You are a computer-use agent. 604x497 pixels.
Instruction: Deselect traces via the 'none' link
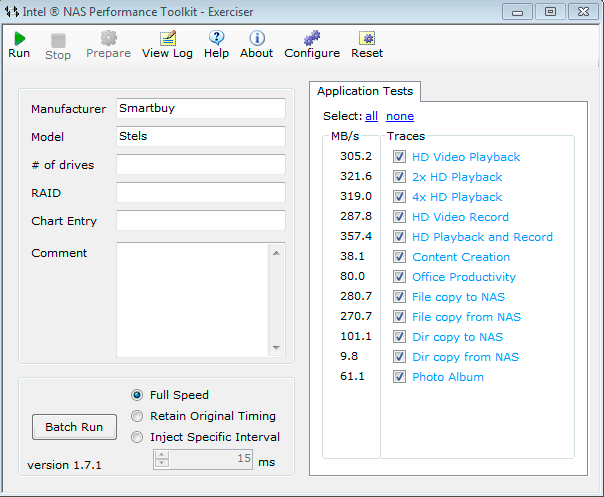pyautogui.click(x=400, y=116)
